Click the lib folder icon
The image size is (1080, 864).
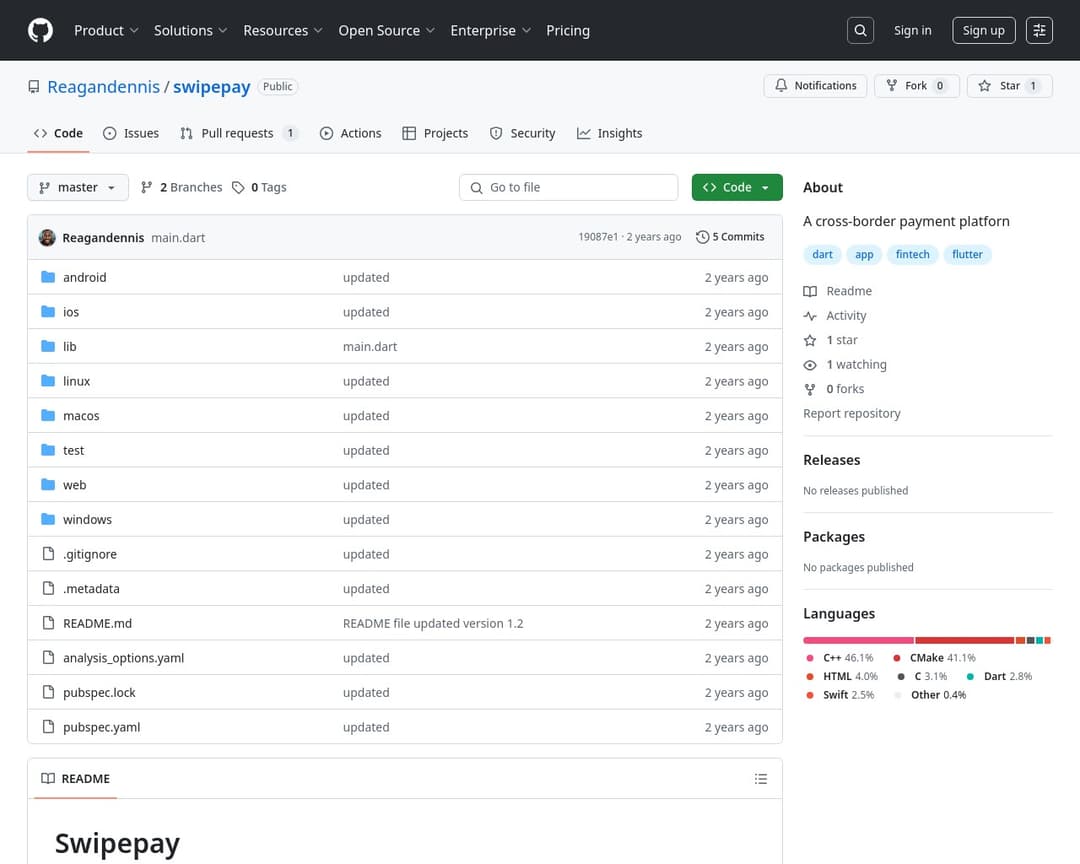click(x=48, y=346)
